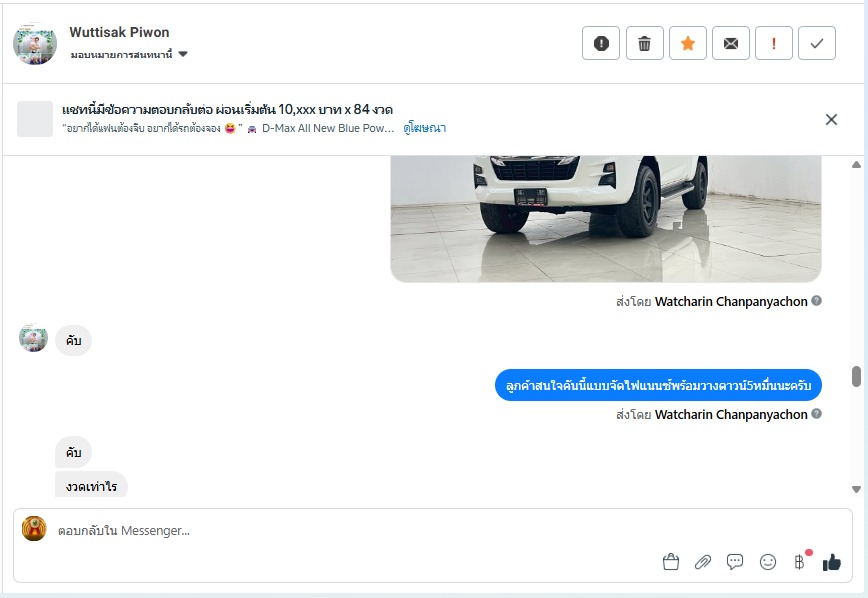Mark conversation done with checkmark
This screenshot has height=598, width=868.
click(x=817, y=43)
